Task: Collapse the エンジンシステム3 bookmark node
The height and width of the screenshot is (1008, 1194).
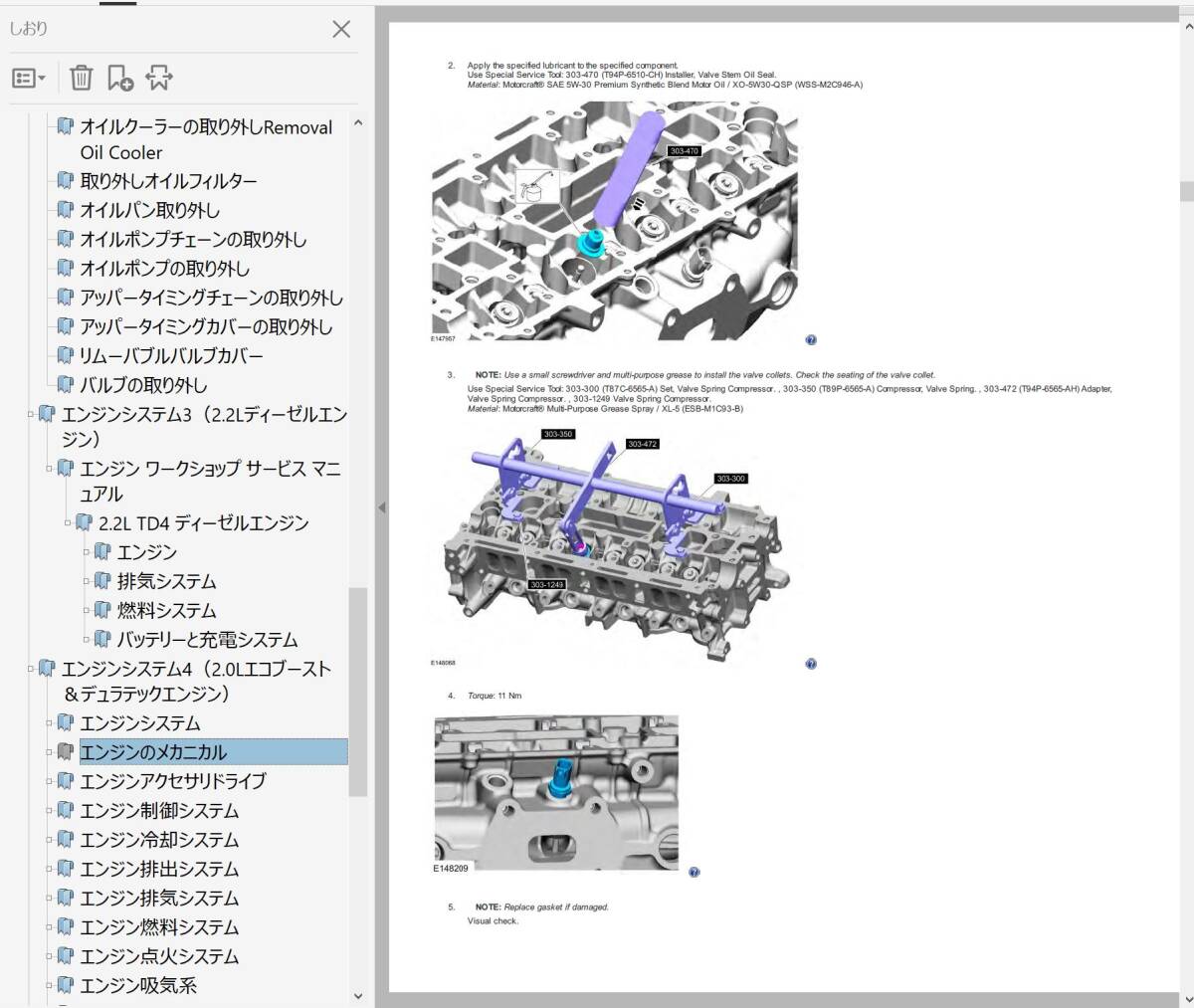Action: [31, 415]
